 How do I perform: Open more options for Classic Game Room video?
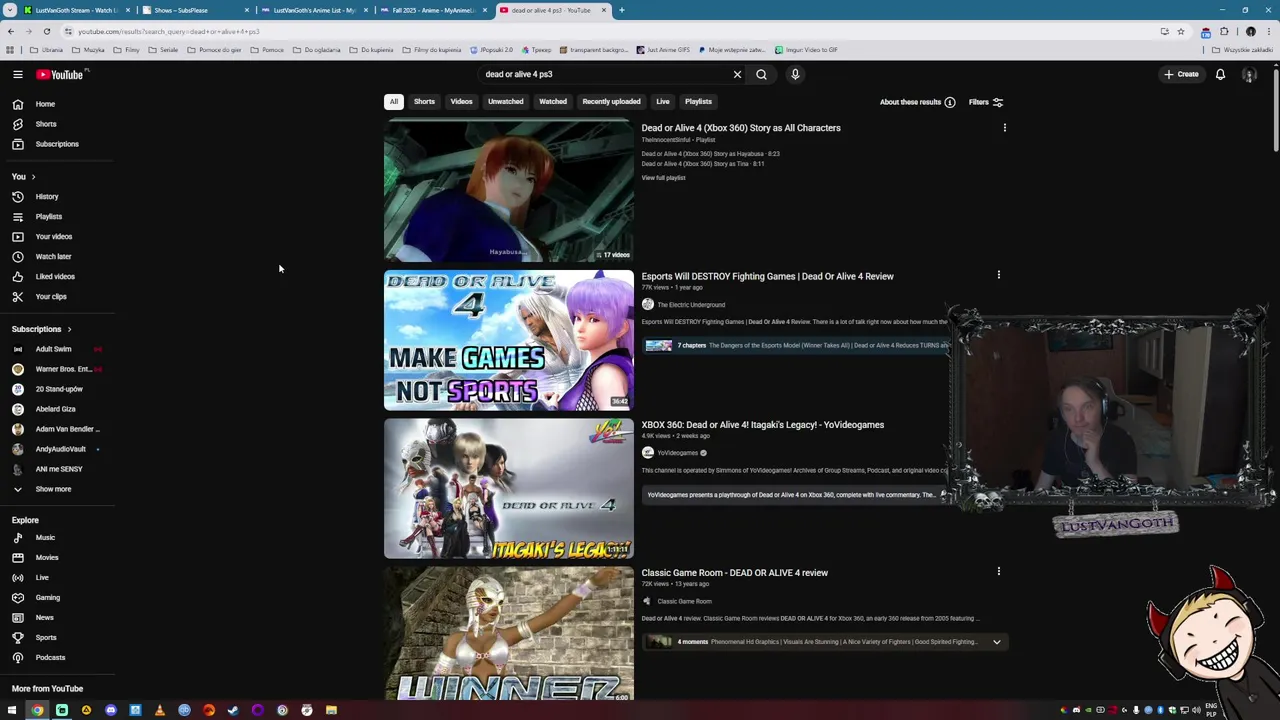[x=998, y=572]
